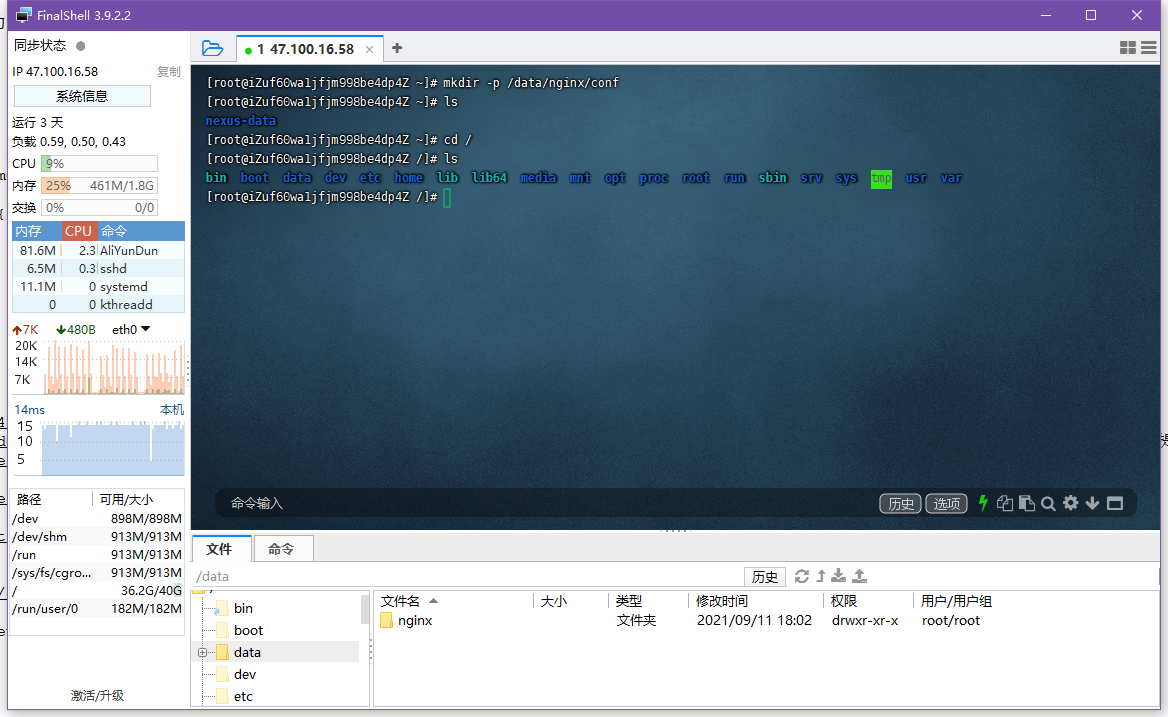The width and height of the screenshot is (1168, 717).
Task: Refresh the /data file listing
Action: (802, 576)
